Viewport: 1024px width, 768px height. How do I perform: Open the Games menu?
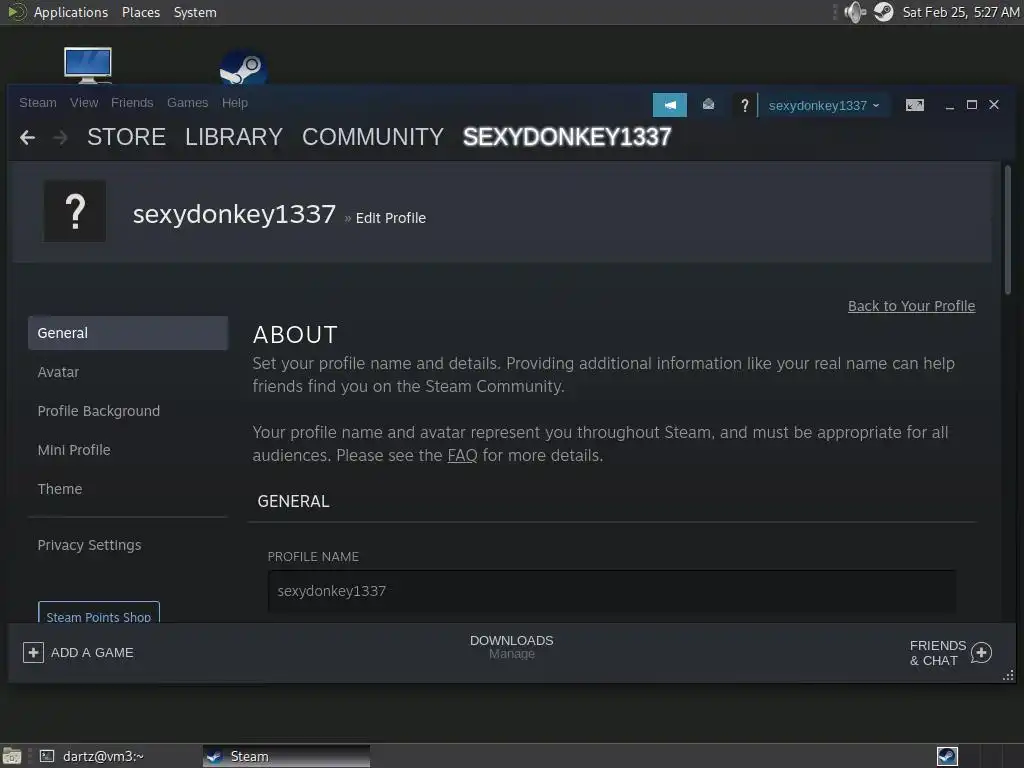coord(187,103)
